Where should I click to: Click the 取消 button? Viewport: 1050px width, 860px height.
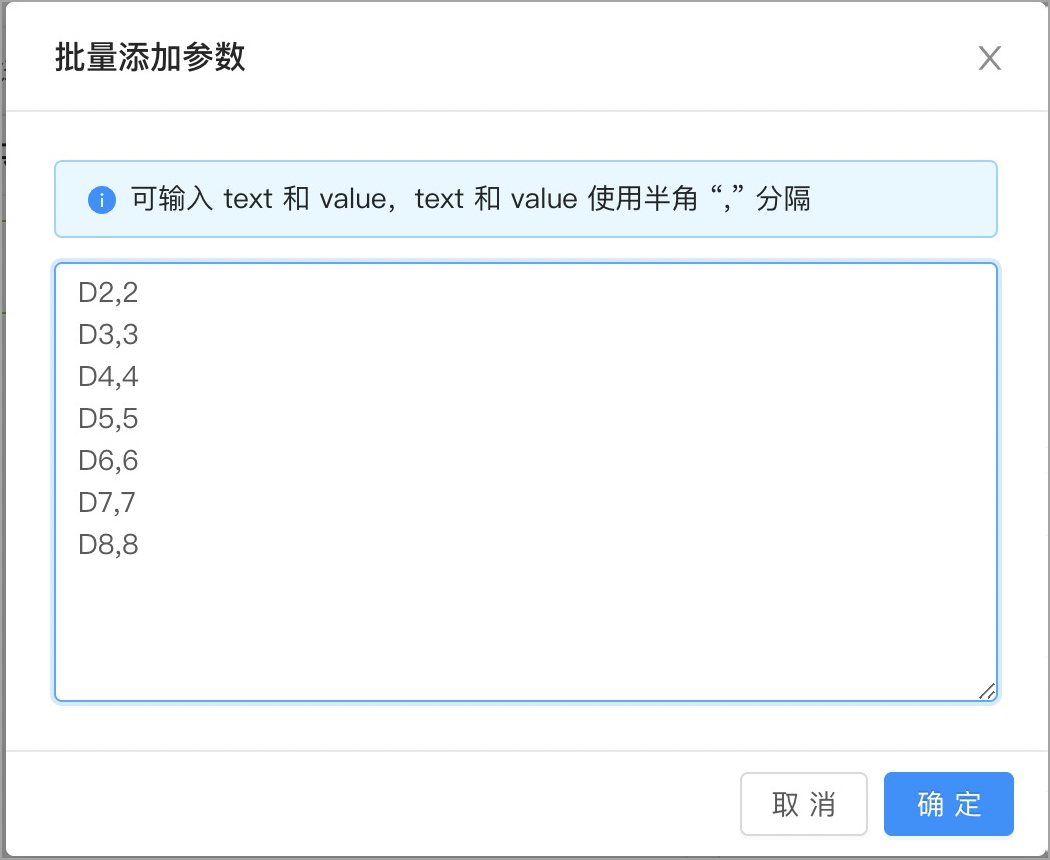[x=804, y=804]
